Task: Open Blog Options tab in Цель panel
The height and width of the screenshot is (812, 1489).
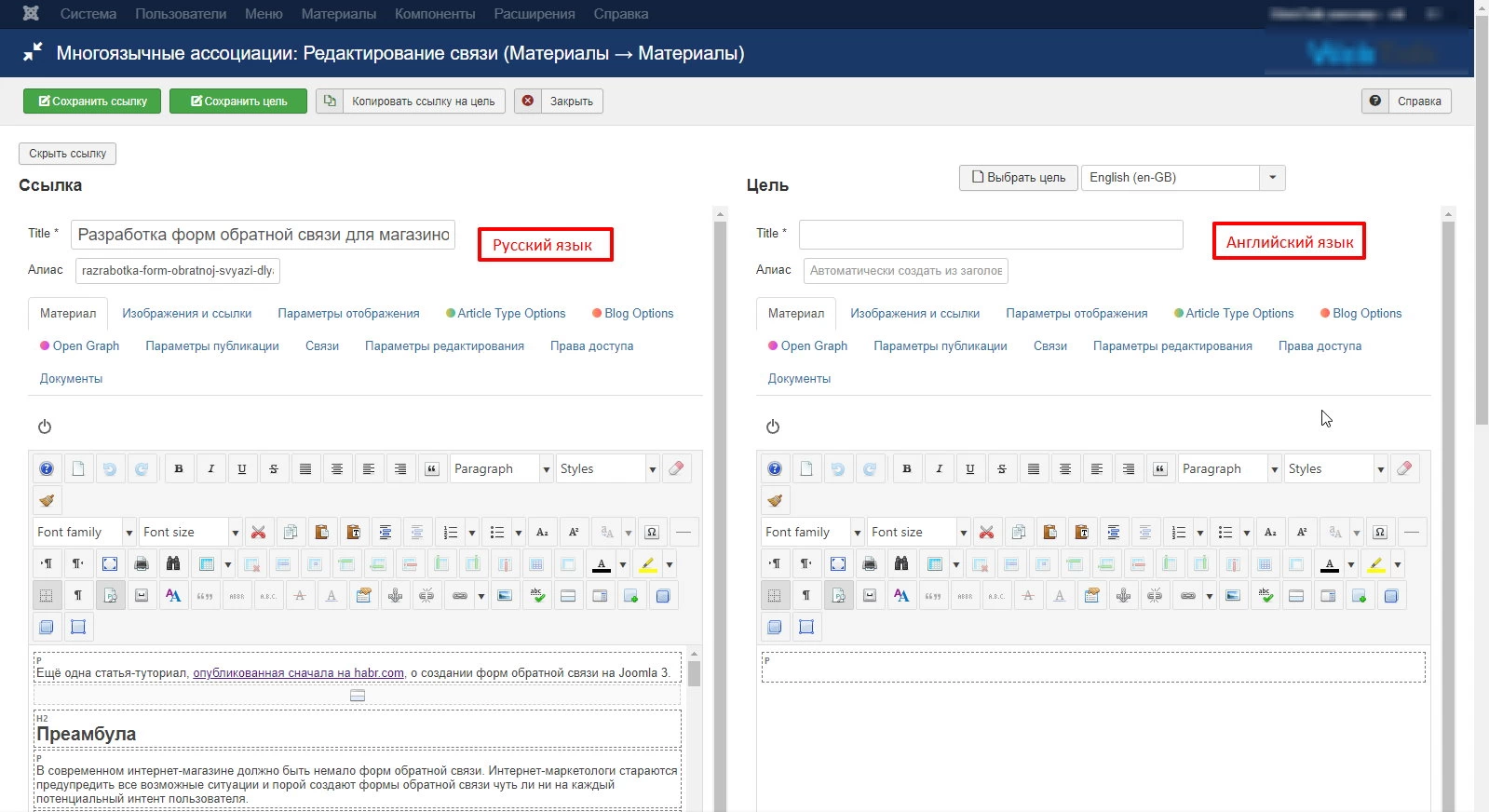Action: tap(1360, 314)
